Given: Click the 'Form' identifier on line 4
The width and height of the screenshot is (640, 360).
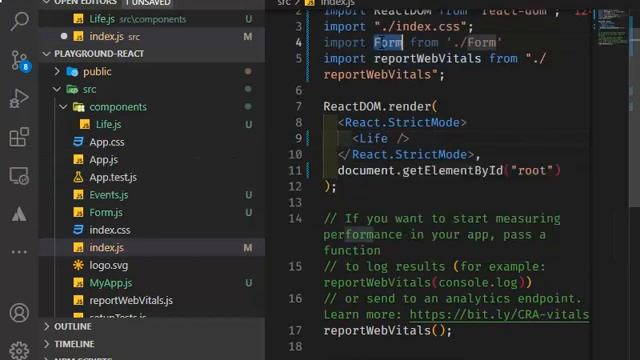Looking at the screenshot, I should (x=388, y=42).
